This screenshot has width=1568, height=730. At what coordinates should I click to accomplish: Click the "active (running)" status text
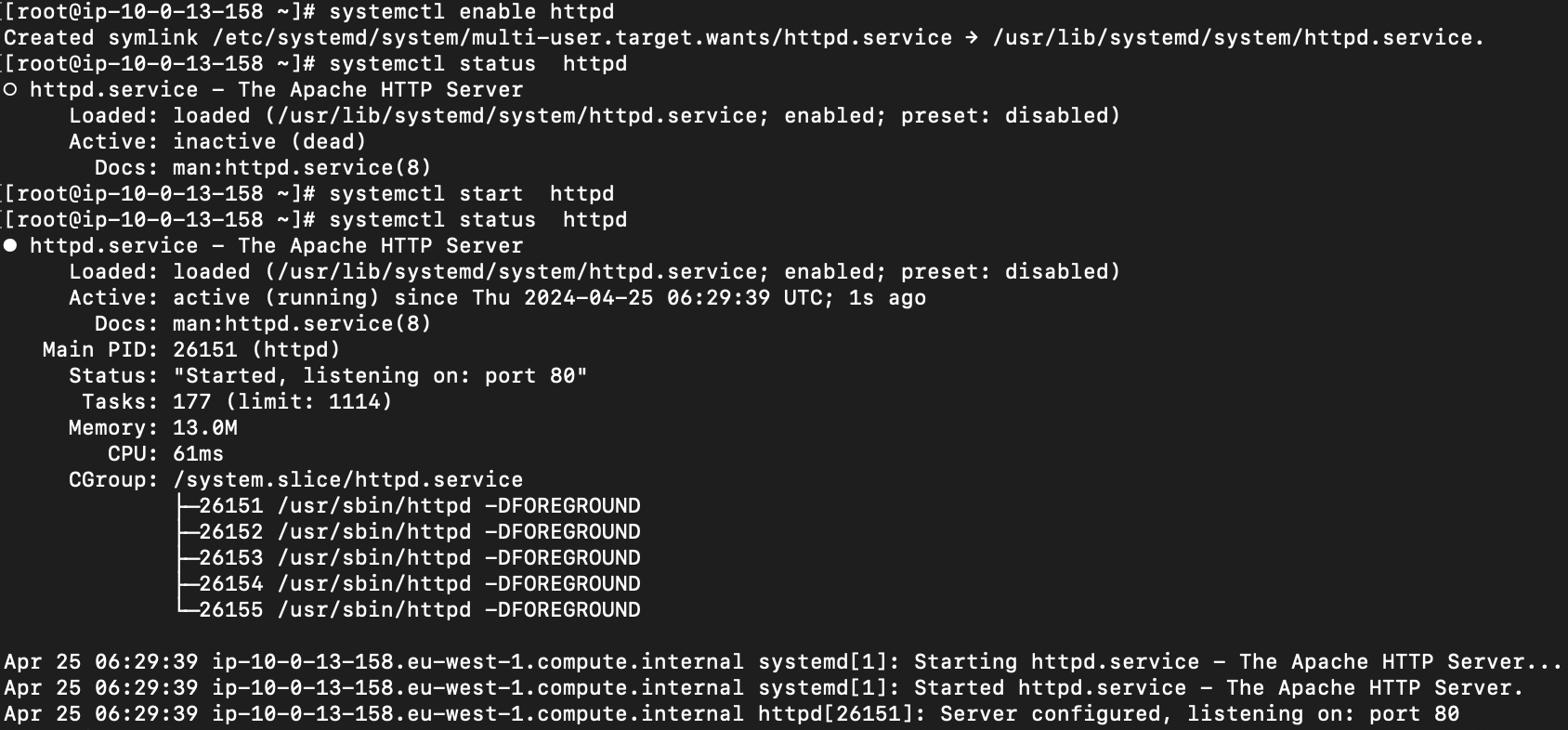(276, 298)
